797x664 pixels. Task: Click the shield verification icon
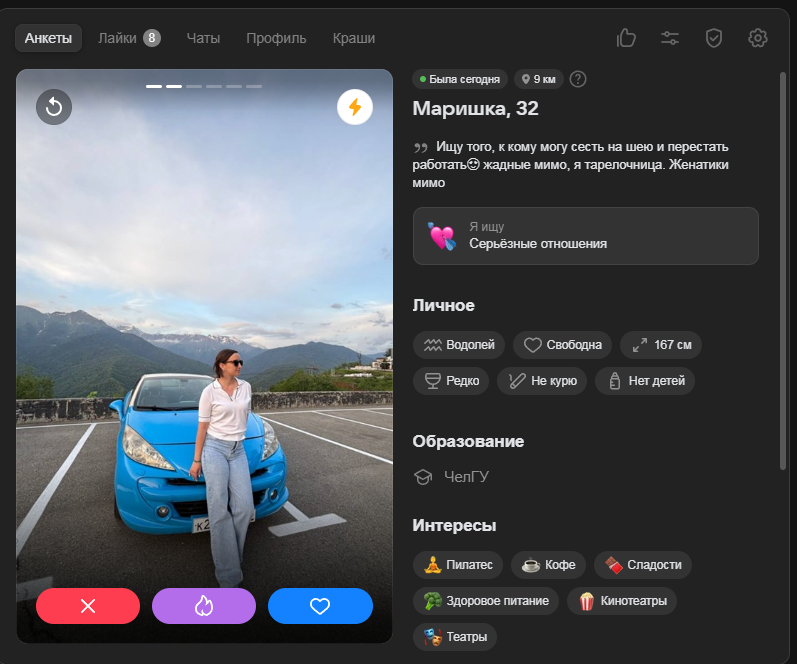coord(713,38)
